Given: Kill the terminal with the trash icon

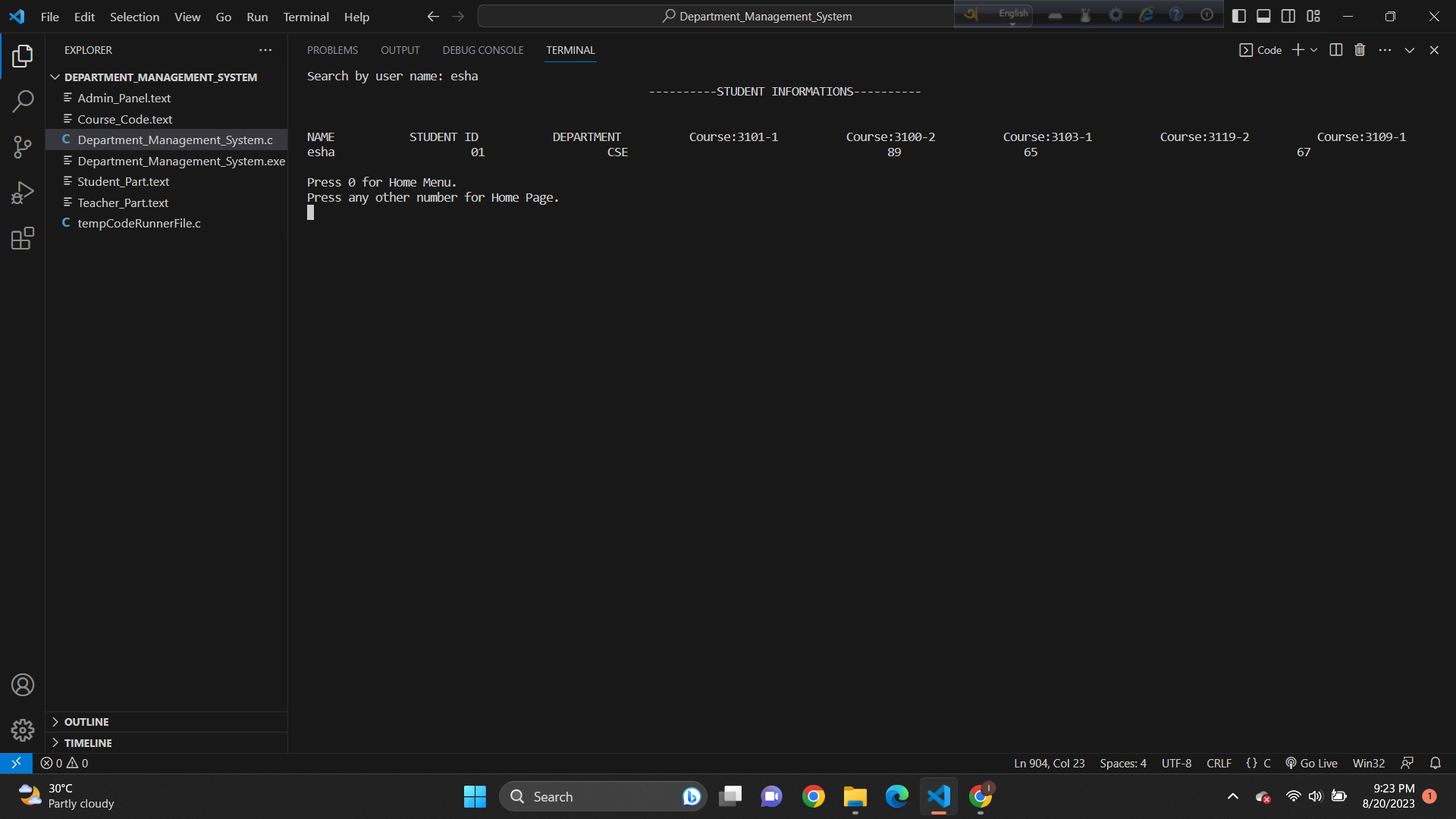Looking at the screenshot, I should click(x=1359, y=49).
